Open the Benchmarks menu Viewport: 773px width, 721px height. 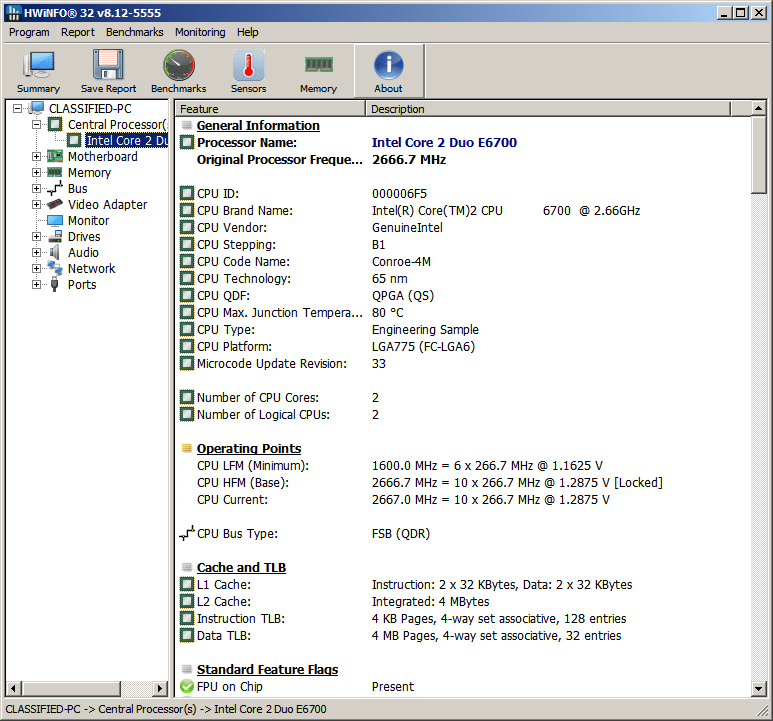click(x=135, y=32)
